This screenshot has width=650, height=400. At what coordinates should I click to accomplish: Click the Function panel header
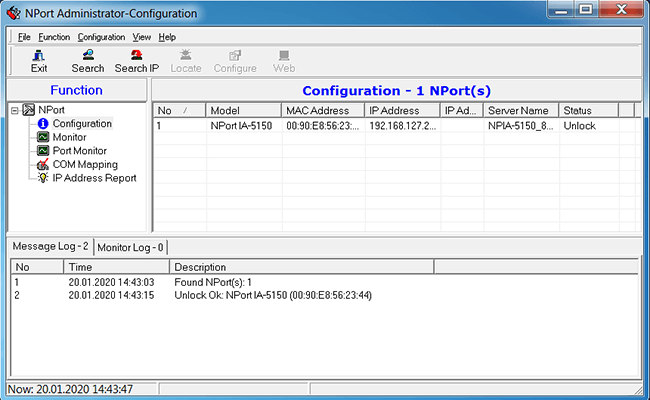pyautogui.click(x=77, y=90)
